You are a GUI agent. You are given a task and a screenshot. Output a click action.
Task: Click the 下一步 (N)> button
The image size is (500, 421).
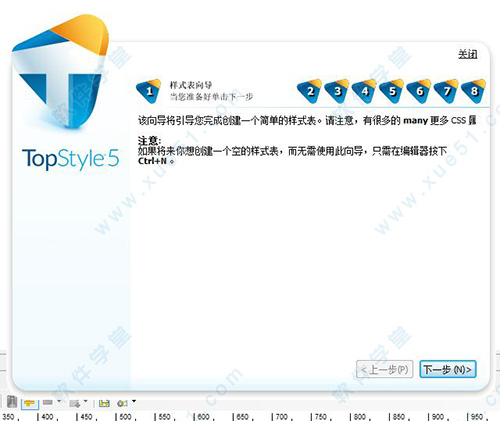point(448,369)
